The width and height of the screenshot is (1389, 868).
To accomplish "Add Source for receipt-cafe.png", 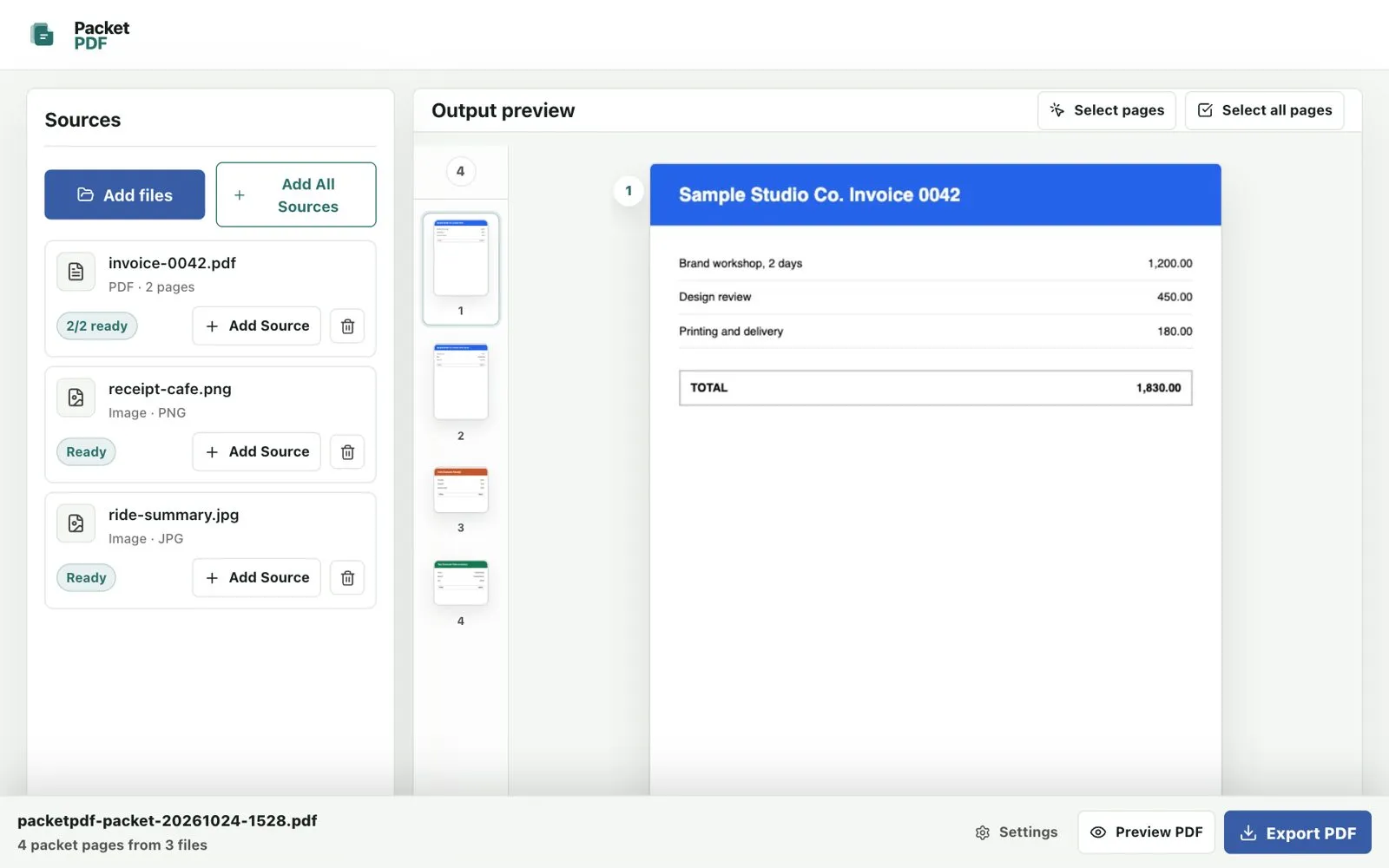I will pyautogui.click(x=257, y=451).
